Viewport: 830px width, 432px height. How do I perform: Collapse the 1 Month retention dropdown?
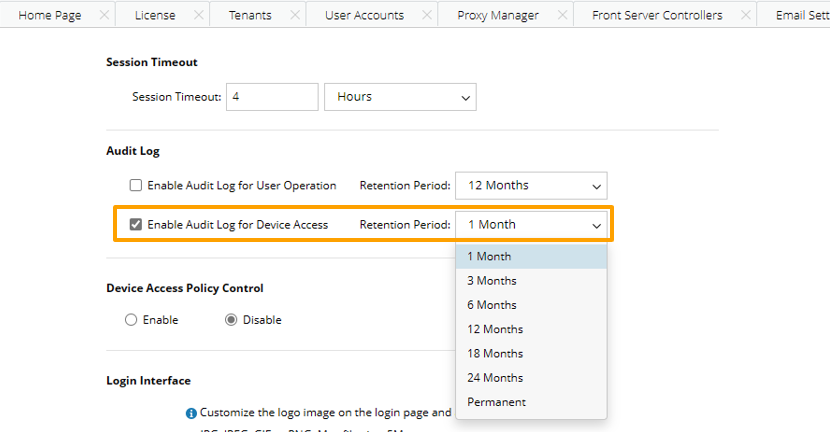[x=531, y=225]
